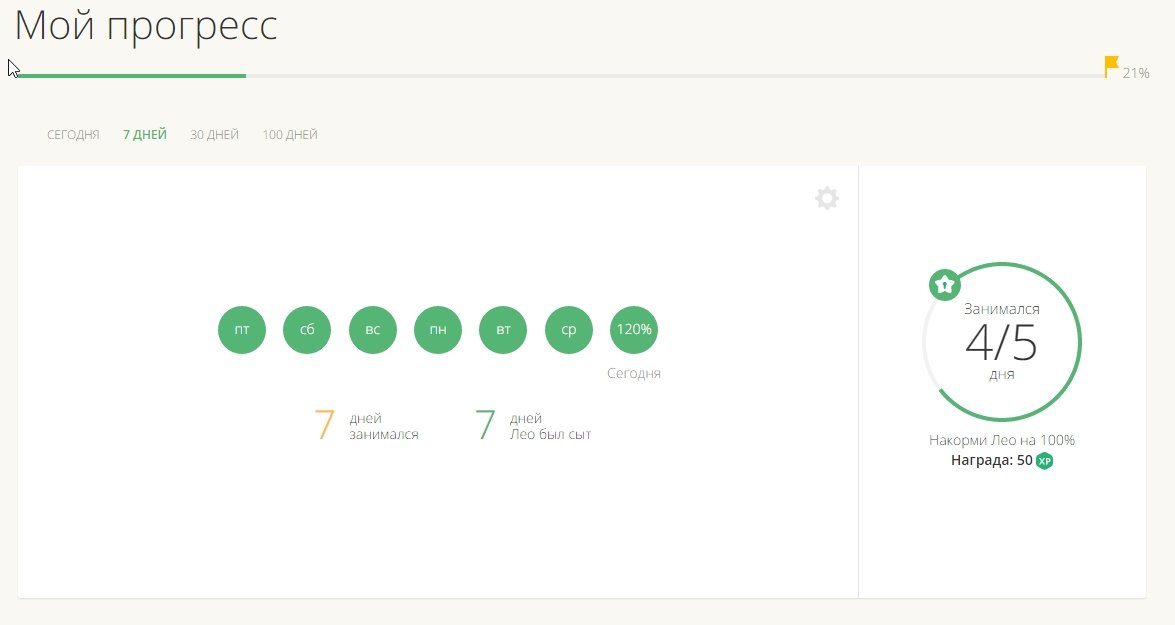Viewport: 1175px width, 625px height.
Task: Click the yellow goal flag icon
Action: tap(1111, 67)
